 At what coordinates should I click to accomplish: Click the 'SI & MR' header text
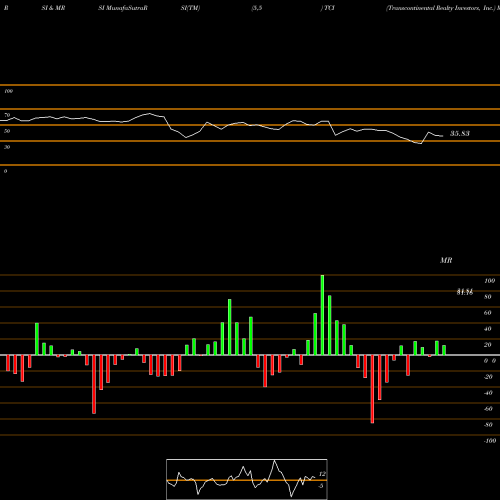pos(53,8)
